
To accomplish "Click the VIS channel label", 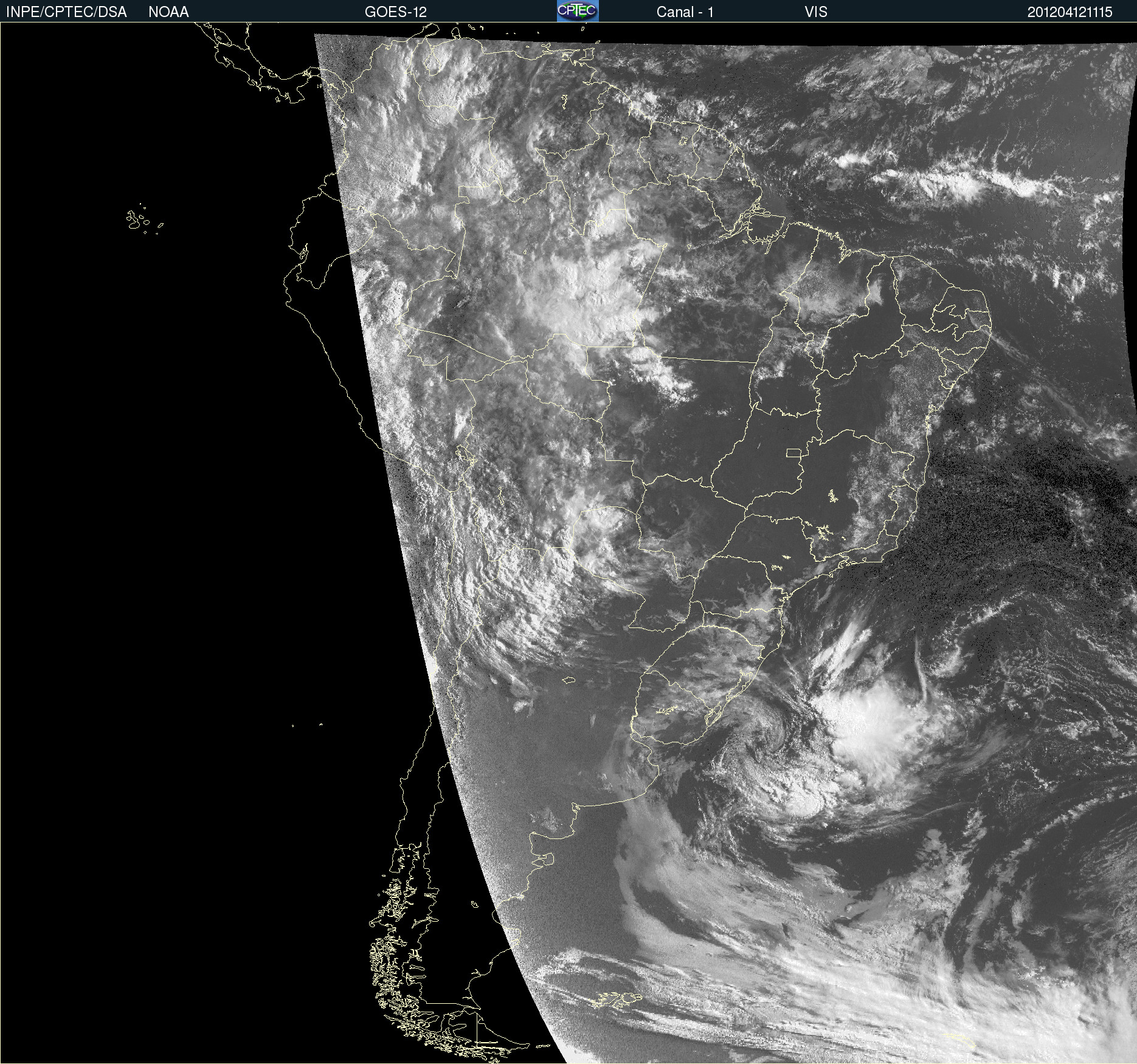I will [x=815, y=12].
